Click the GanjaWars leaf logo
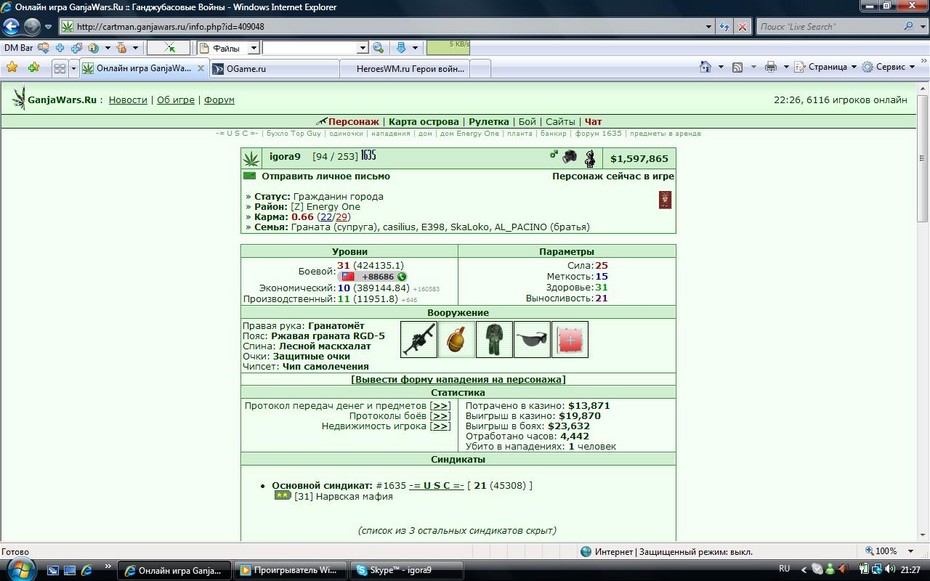The image size is (930, 581). coord(19,98)
